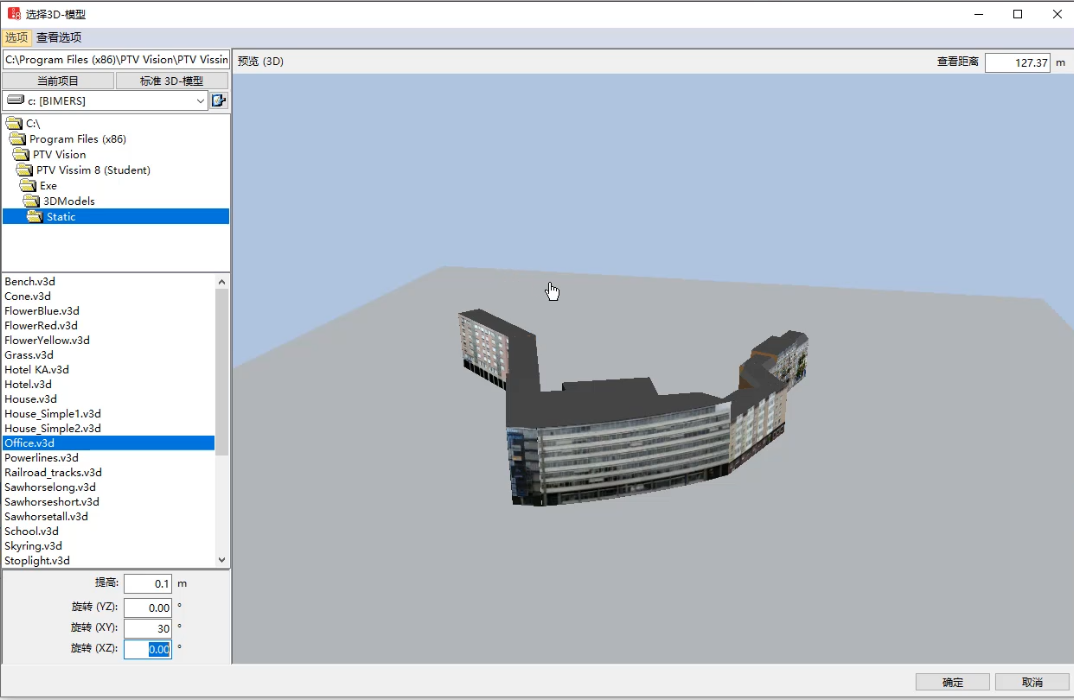
Task: Select Grass.v3d in the file list
Action: [x=29, y=355]
